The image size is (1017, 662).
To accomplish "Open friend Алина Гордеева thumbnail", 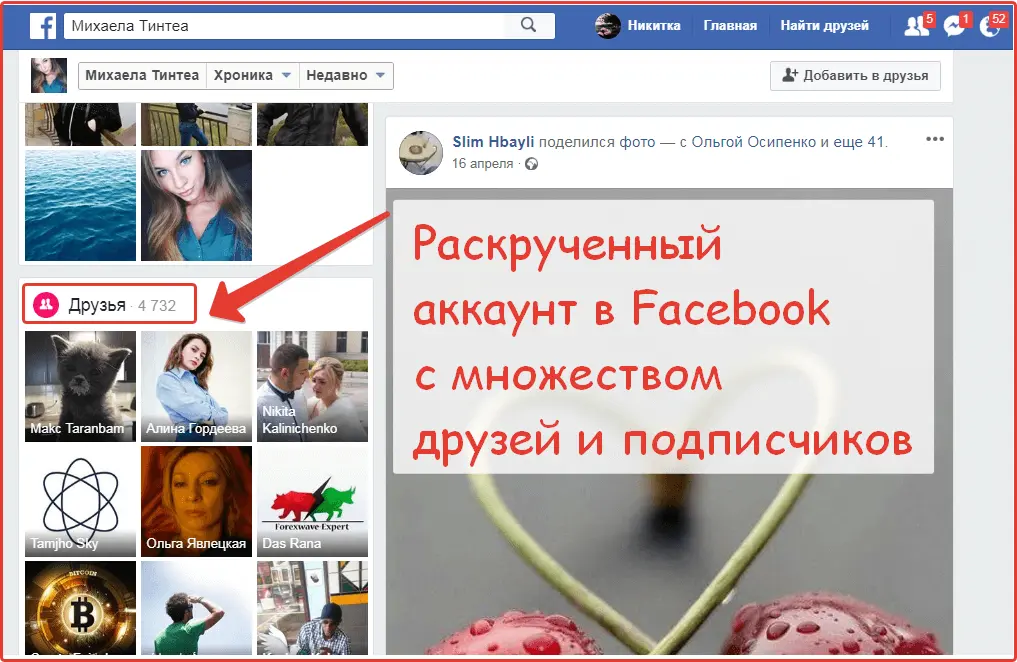I will click(197, 386).
